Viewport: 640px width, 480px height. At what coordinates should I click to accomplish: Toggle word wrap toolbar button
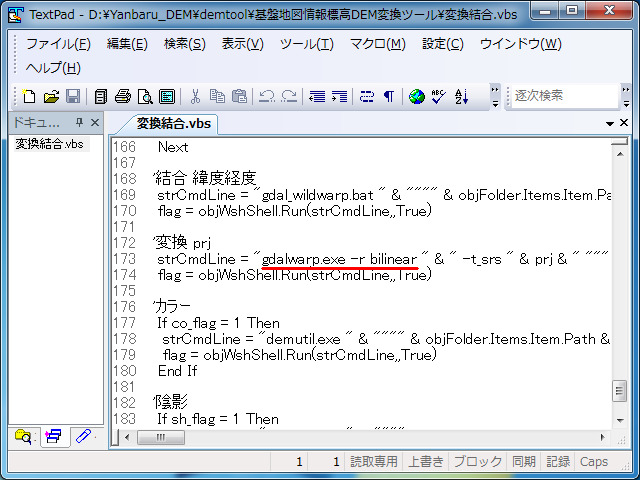366,97
